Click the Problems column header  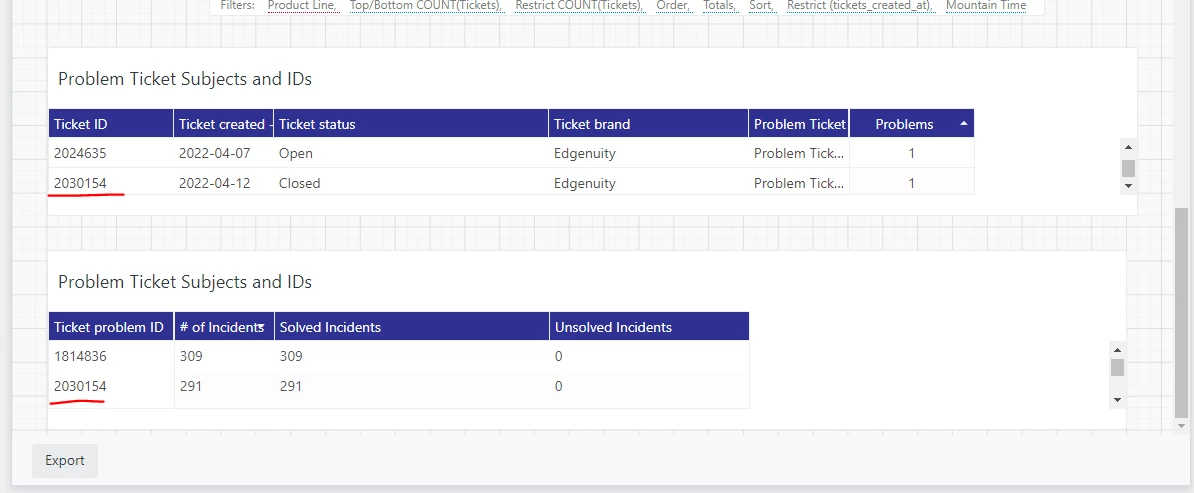tap(911, 123)
